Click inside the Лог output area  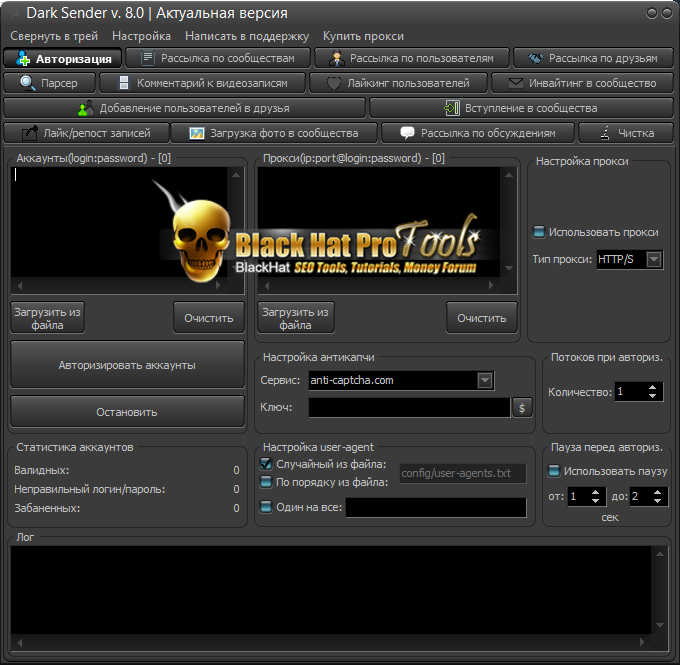(331, 590)
